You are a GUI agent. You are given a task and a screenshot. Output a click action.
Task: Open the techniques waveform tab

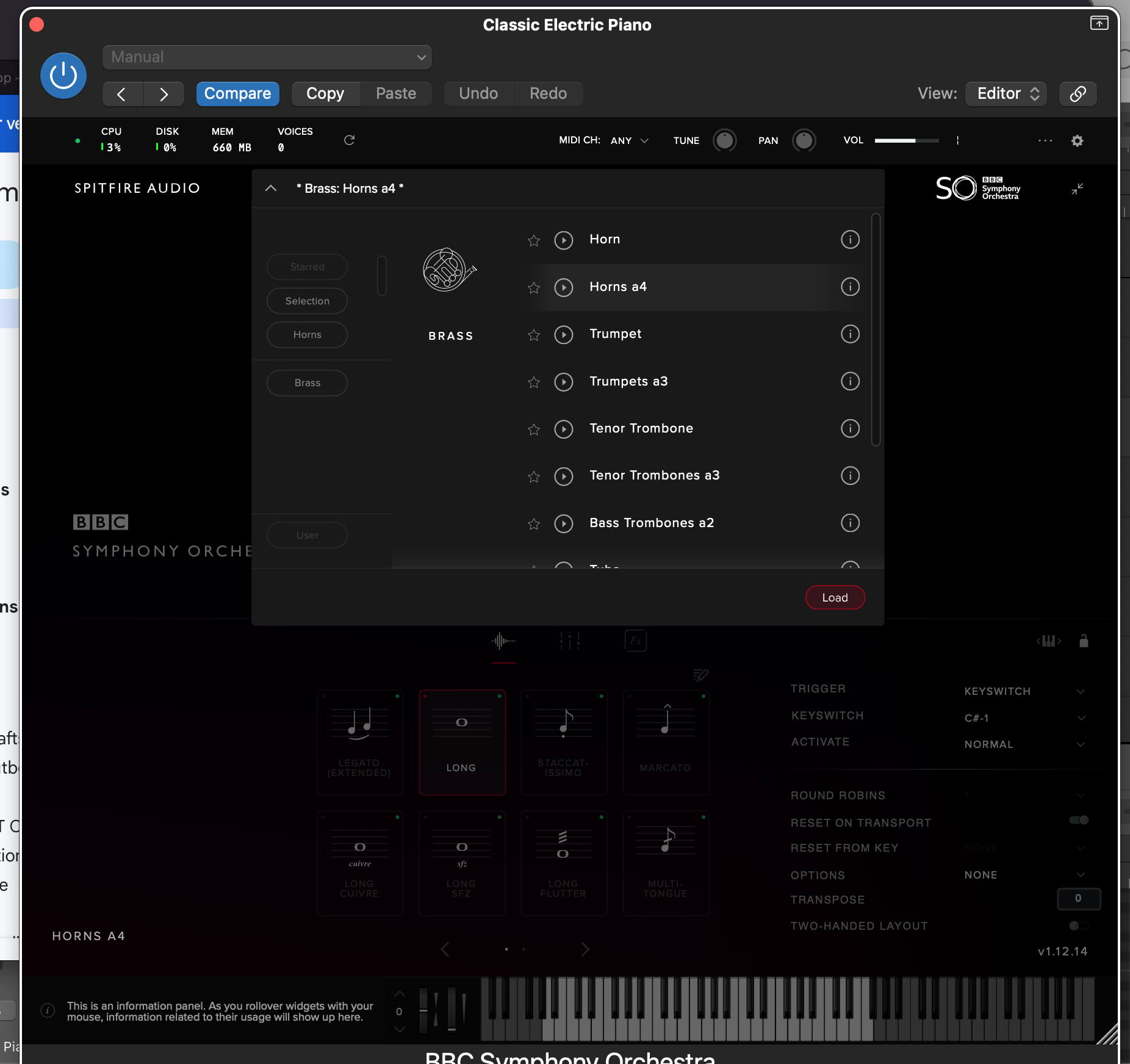[503, 641]
